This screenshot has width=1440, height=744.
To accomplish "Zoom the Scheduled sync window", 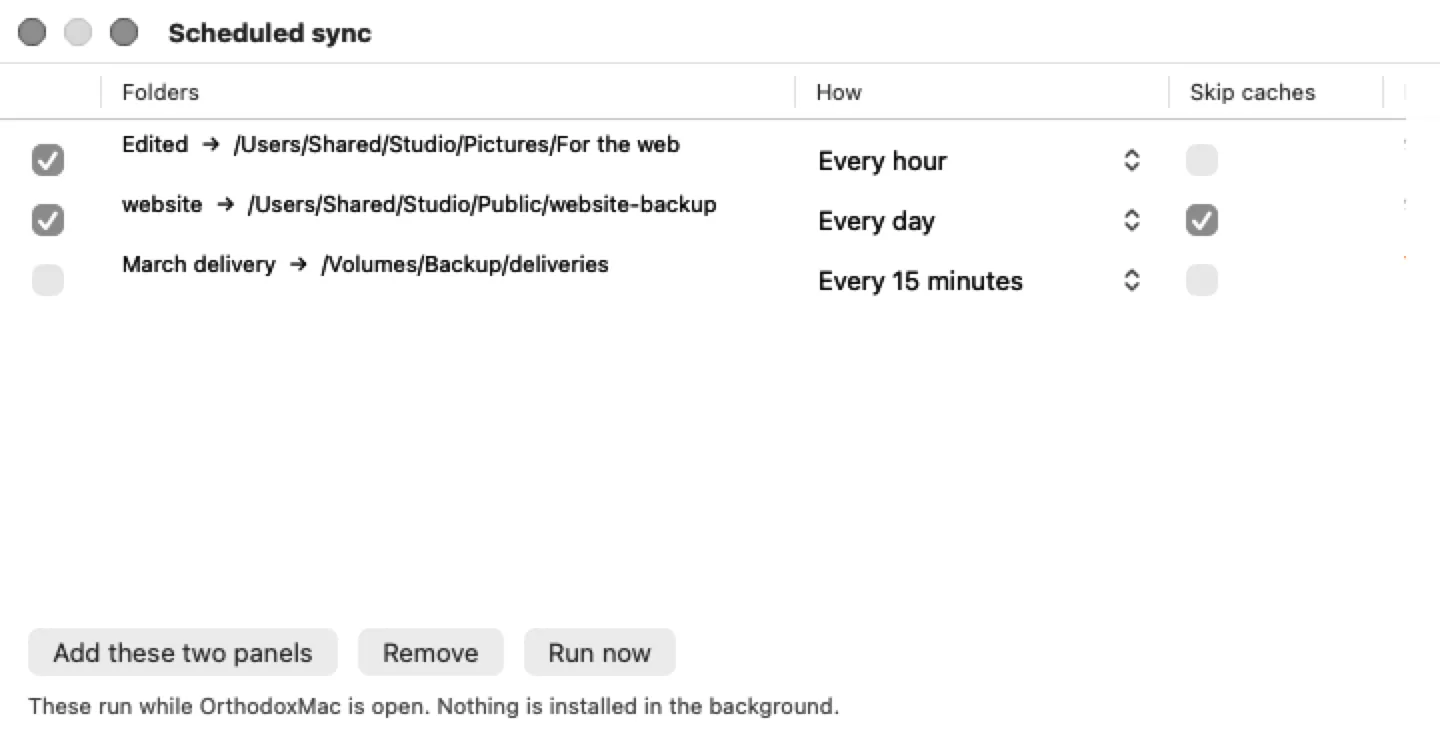I will pos(124,33).
